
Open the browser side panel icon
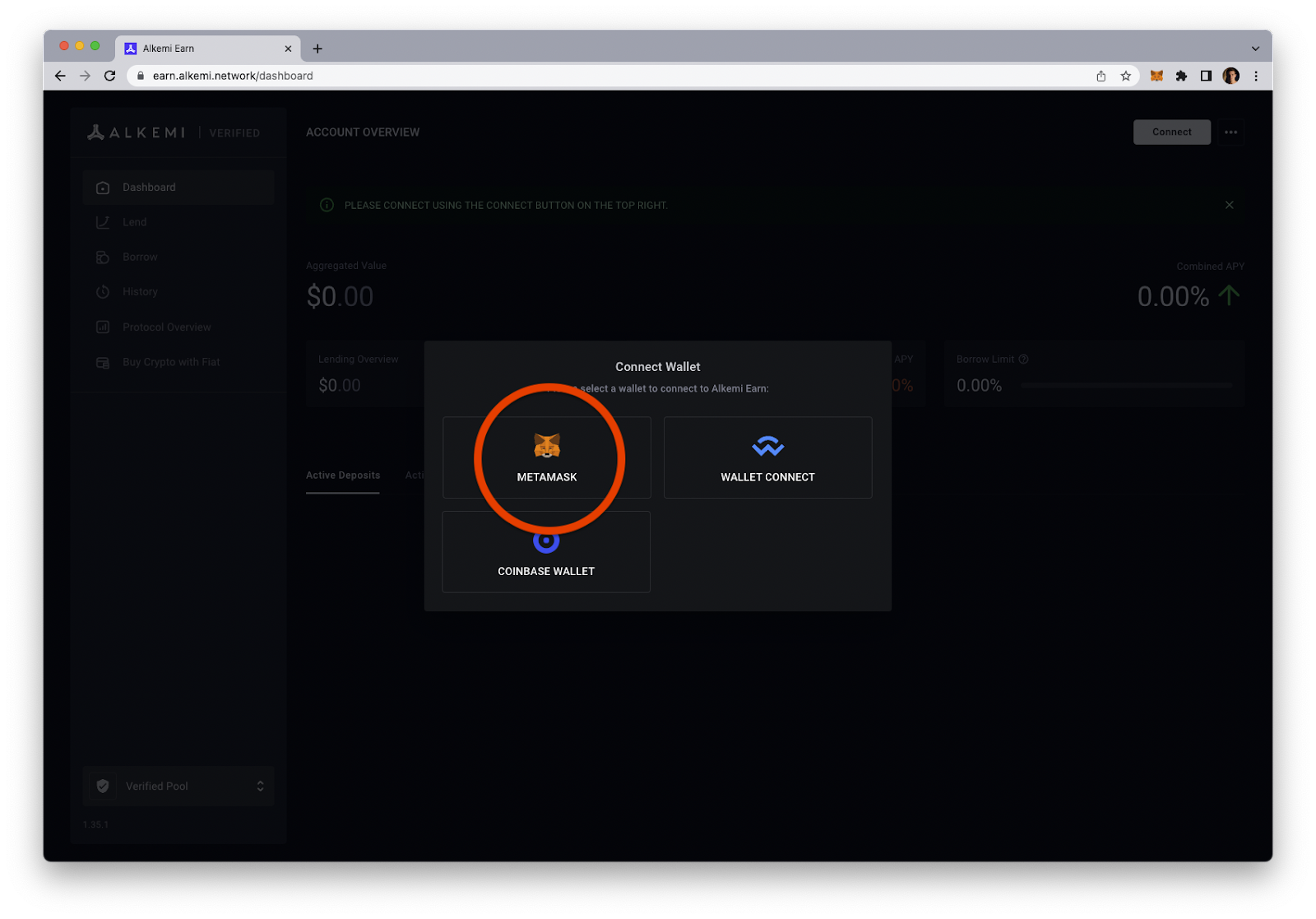(x=1206, y=76)
